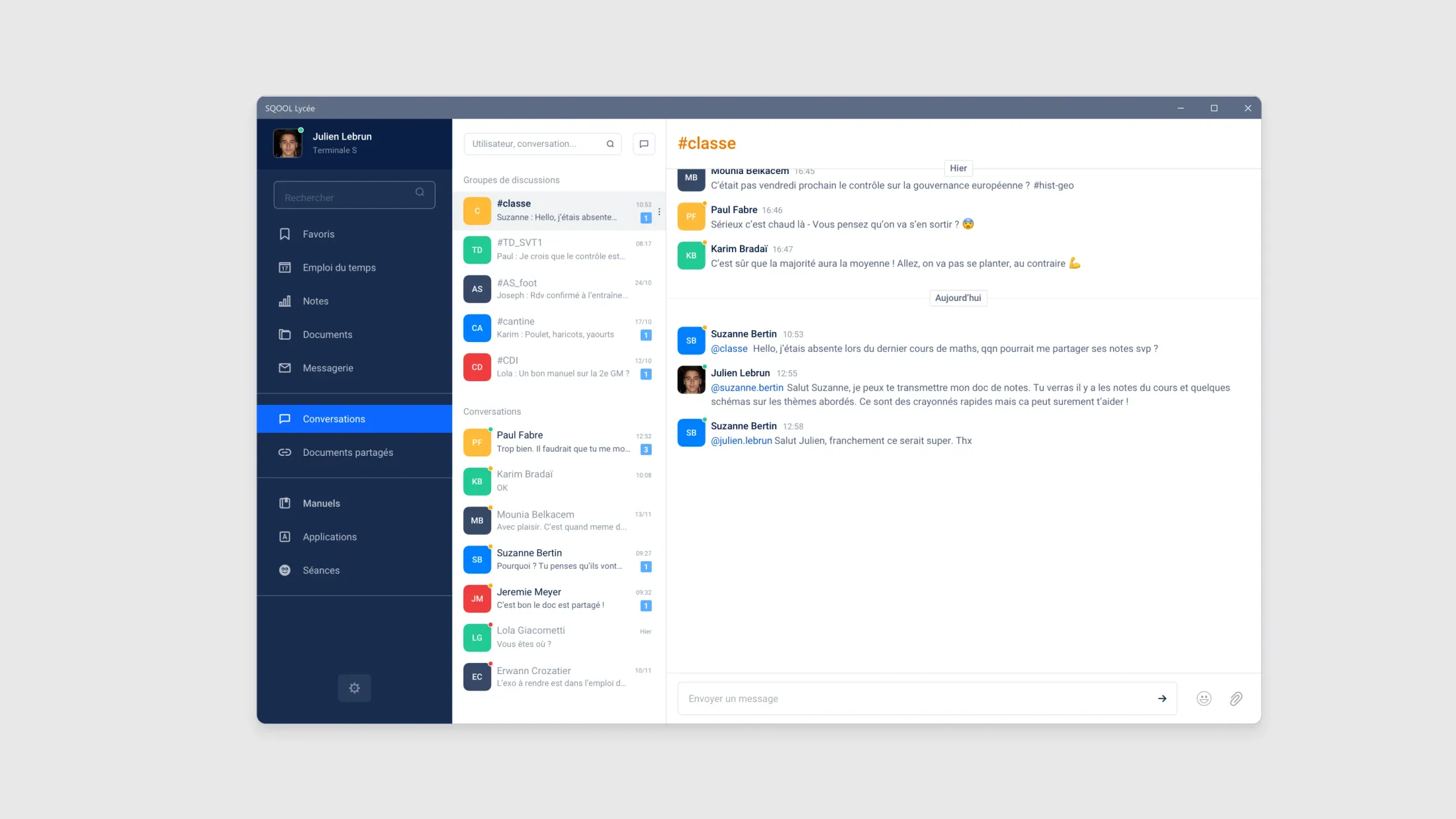Click the emoji picker icon
This screenshot has width=1456, height=819.
tap(1204, 699)
